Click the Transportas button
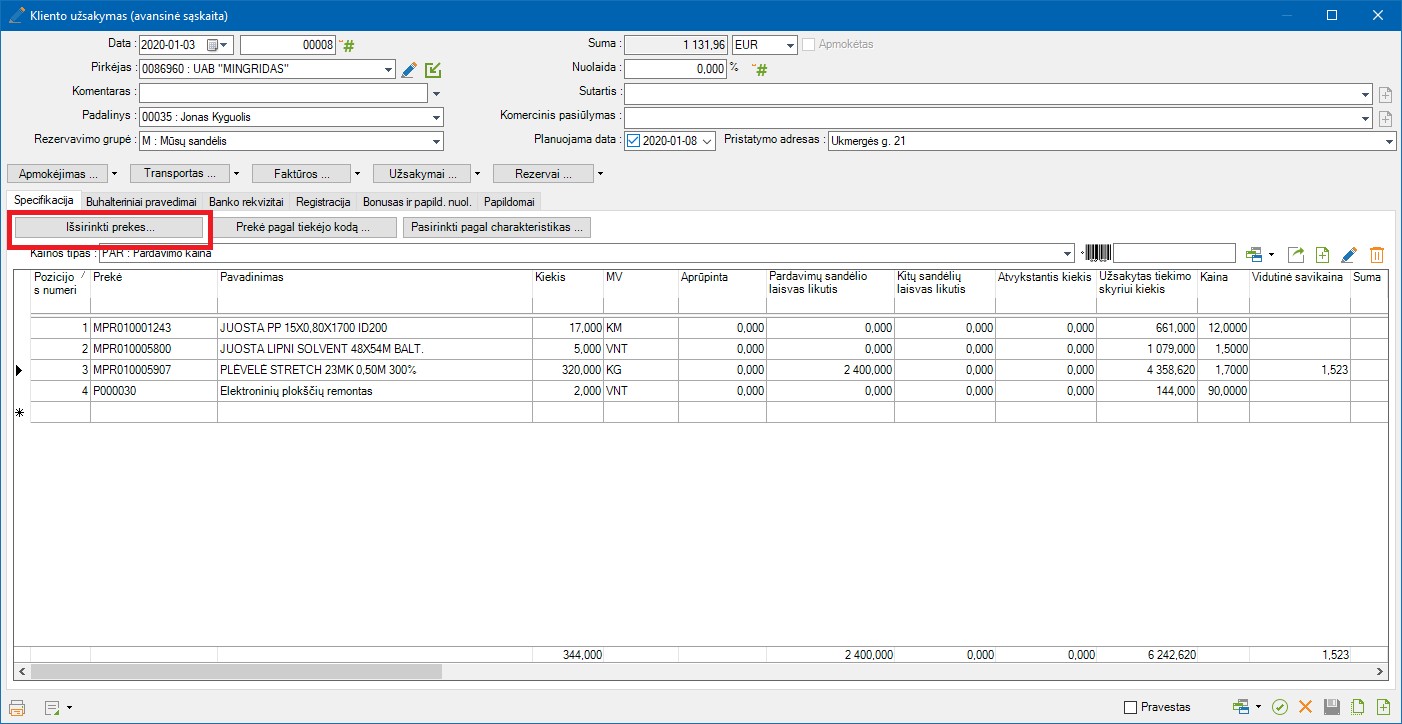1402x724 pixels. coord(179,174)
